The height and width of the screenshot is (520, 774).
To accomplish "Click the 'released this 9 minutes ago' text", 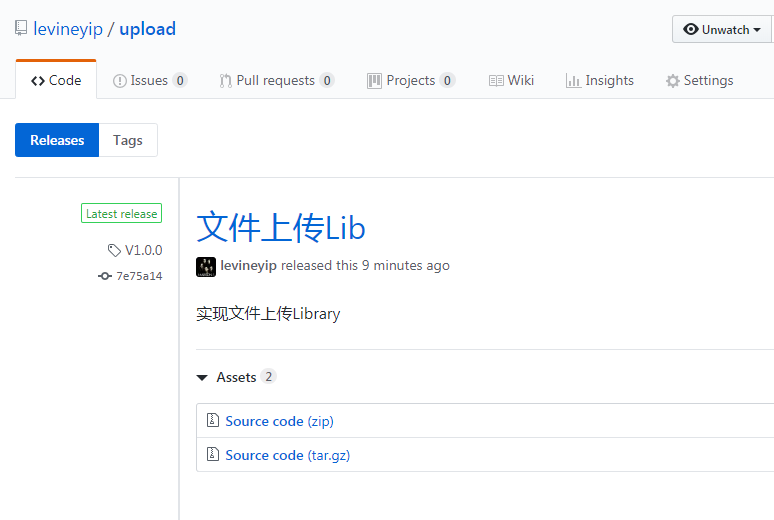I will (x=365, y=266).
